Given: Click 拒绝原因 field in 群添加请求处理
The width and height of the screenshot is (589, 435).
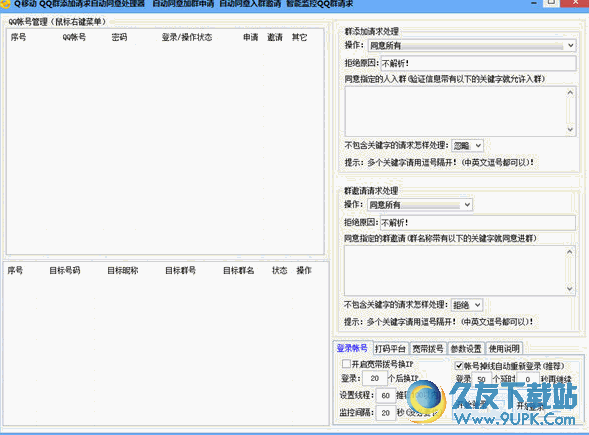Looking at the screenshot, I should click(478, 63).
